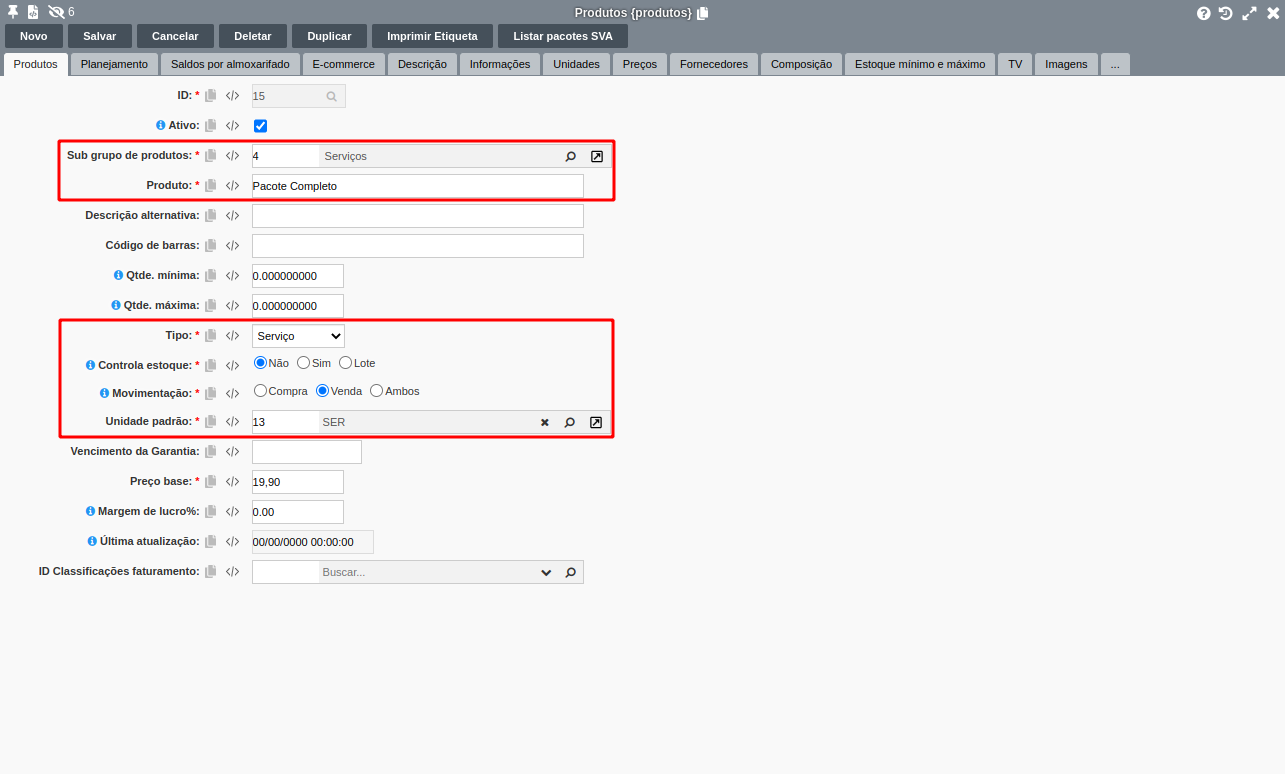1285x774 pixels.
Task: Click the Produto field with Pacote Completo
Action: tap(418, 186)
